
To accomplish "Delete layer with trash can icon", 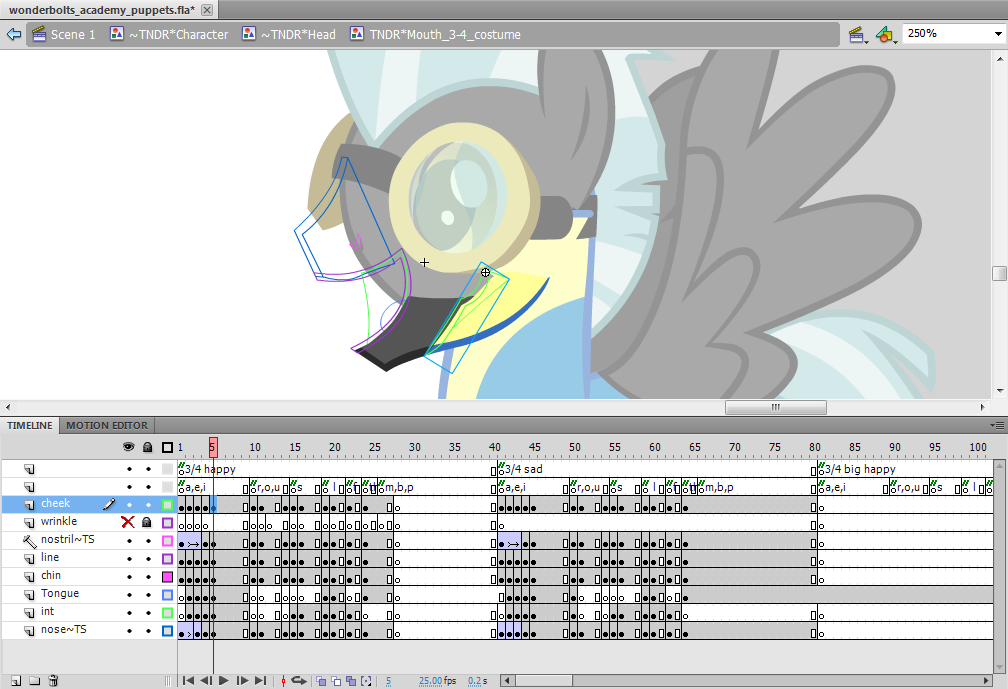I will tap(53, 681).
